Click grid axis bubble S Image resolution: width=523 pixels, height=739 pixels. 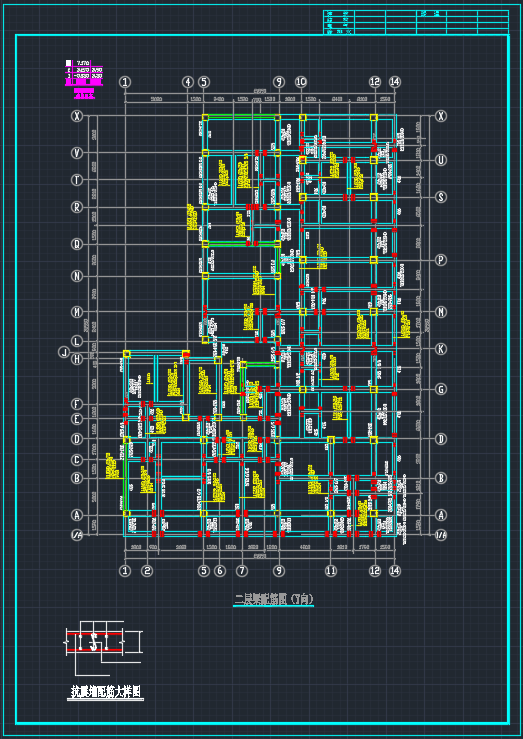[x=441, y=197]
